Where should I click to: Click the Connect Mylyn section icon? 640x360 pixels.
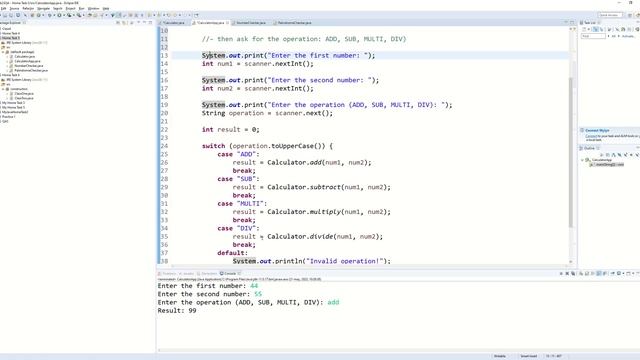pos(582,130)
